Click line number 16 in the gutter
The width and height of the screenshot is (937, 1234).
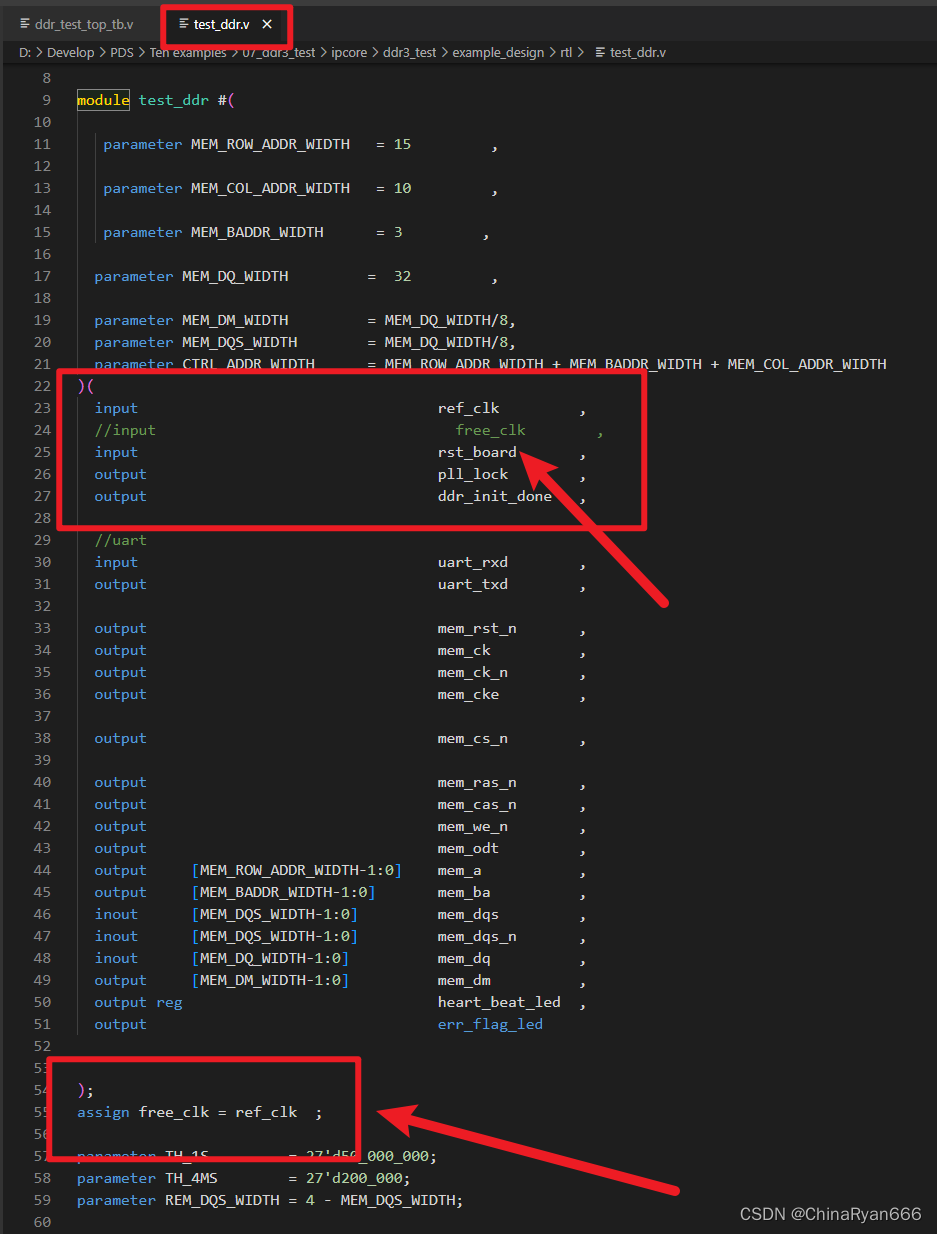42,254
